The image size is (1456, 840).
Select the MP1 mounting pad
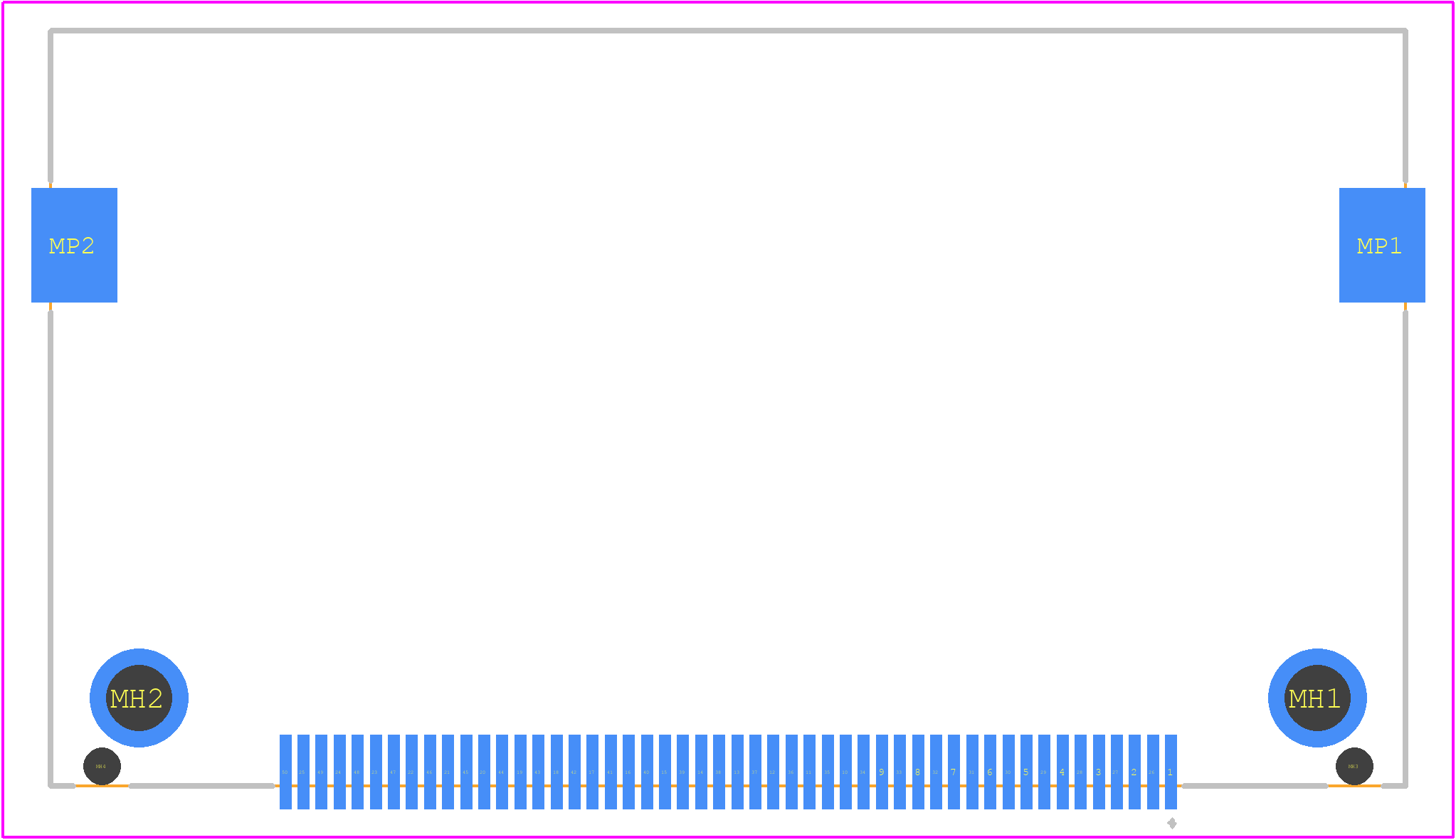click(x=1382, y=245)
